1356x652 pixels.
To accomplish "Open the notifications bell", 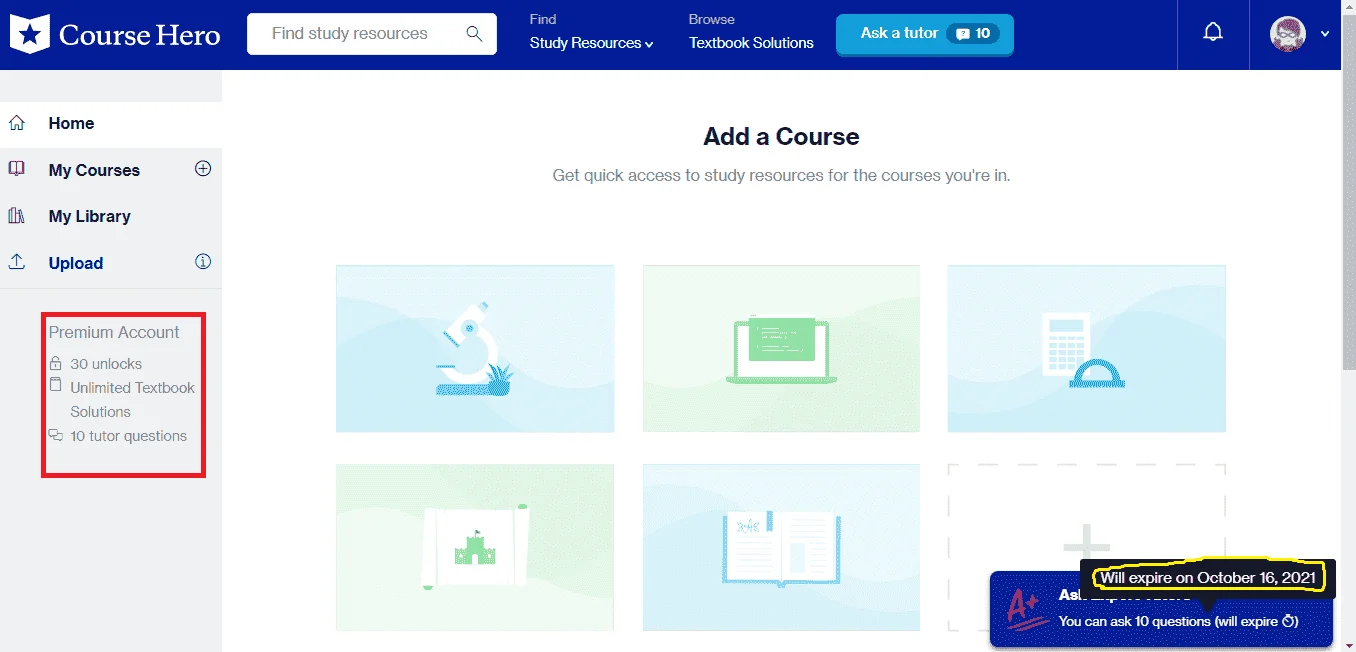I will pos(1213,33).
